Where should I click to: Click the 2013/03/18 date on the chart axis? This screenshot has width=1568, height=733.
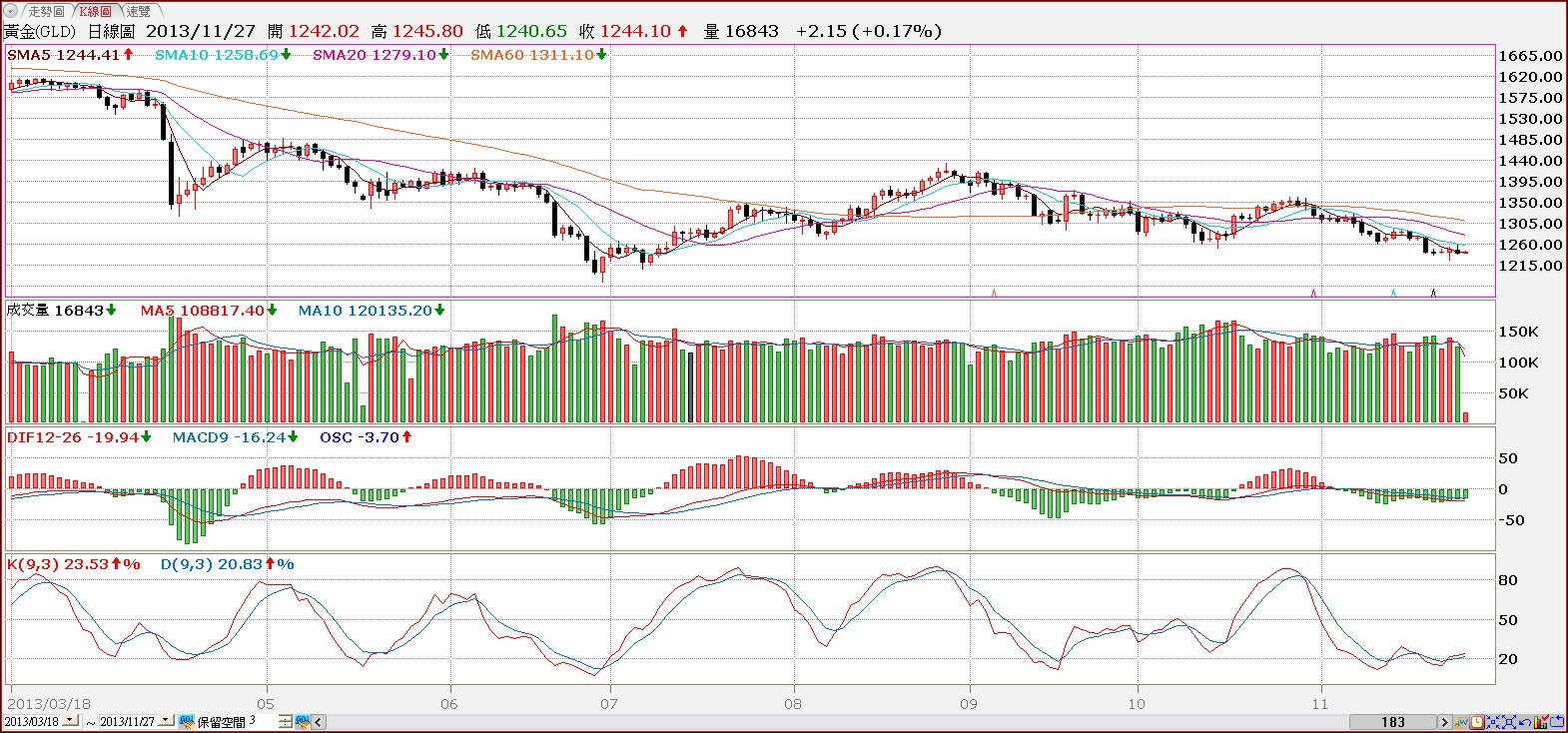click(x=49, y=704)
